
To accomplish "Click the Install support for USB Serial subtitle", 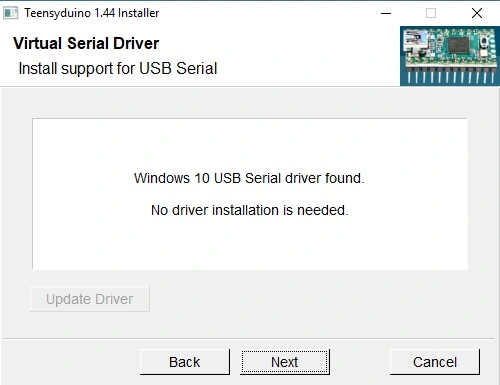I will pyautogui.click(x=118, y=69).
